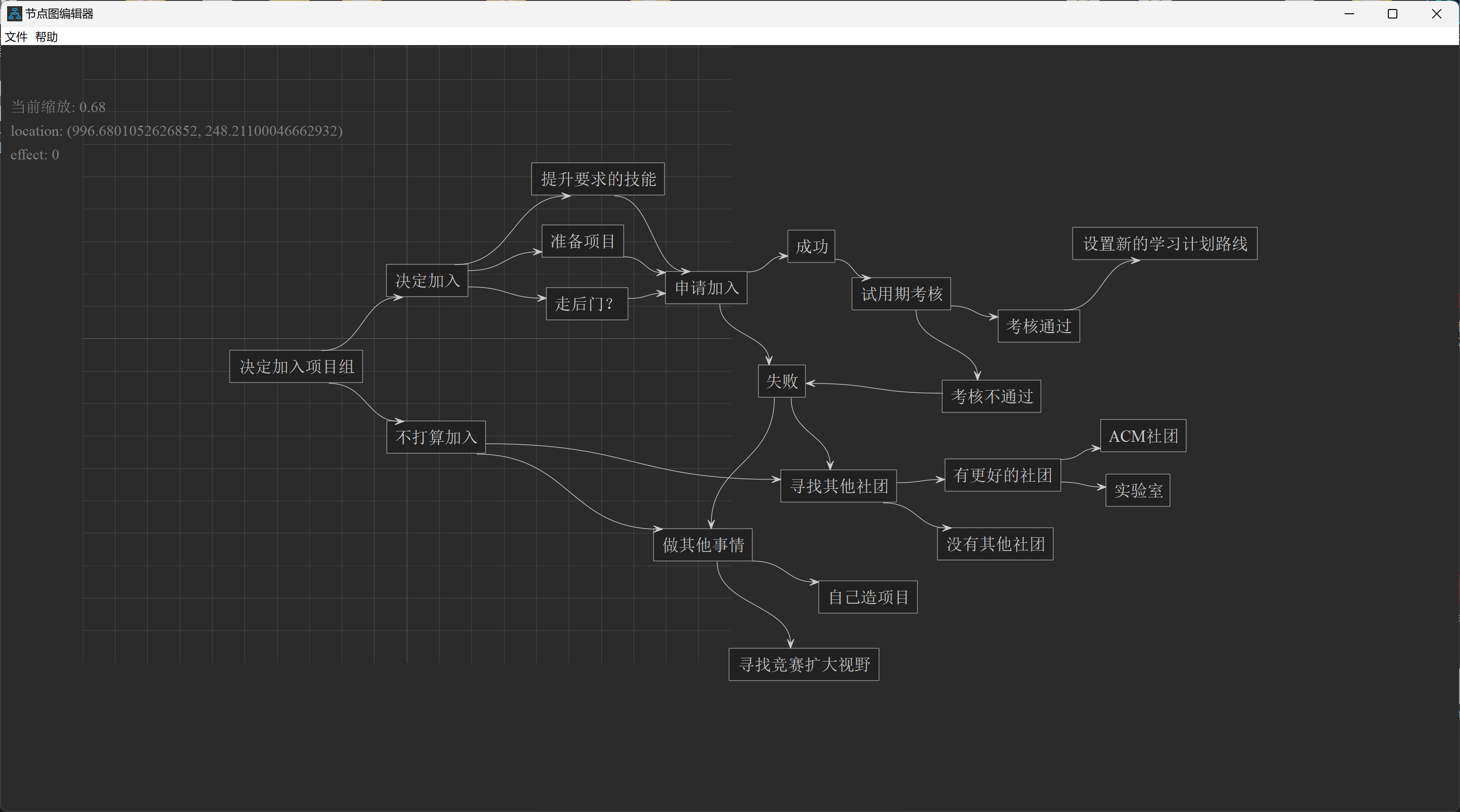Viewport: 1460px width, 812px height.
Task: Click the 没有其他社团 node
Action: [x=995, y=544]
